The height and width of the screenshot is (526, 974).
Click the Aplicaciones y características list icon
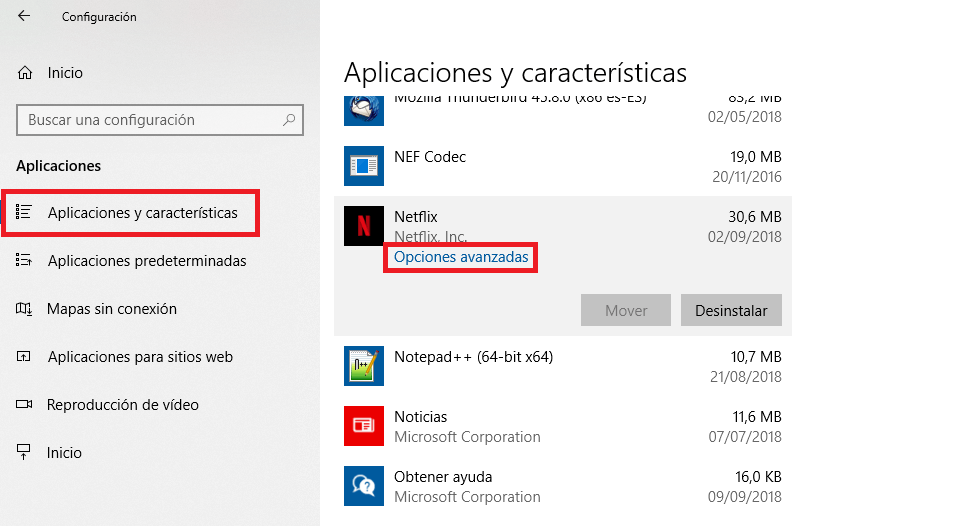(24, 212)
